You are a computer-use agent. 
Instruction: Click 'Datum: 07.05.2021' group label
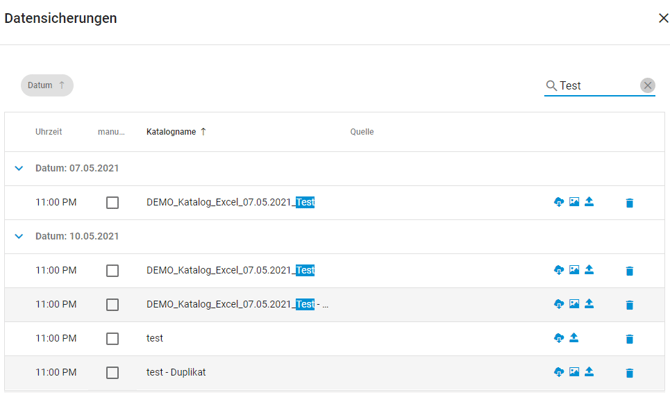pyautogui.click(x=77, y=168)
